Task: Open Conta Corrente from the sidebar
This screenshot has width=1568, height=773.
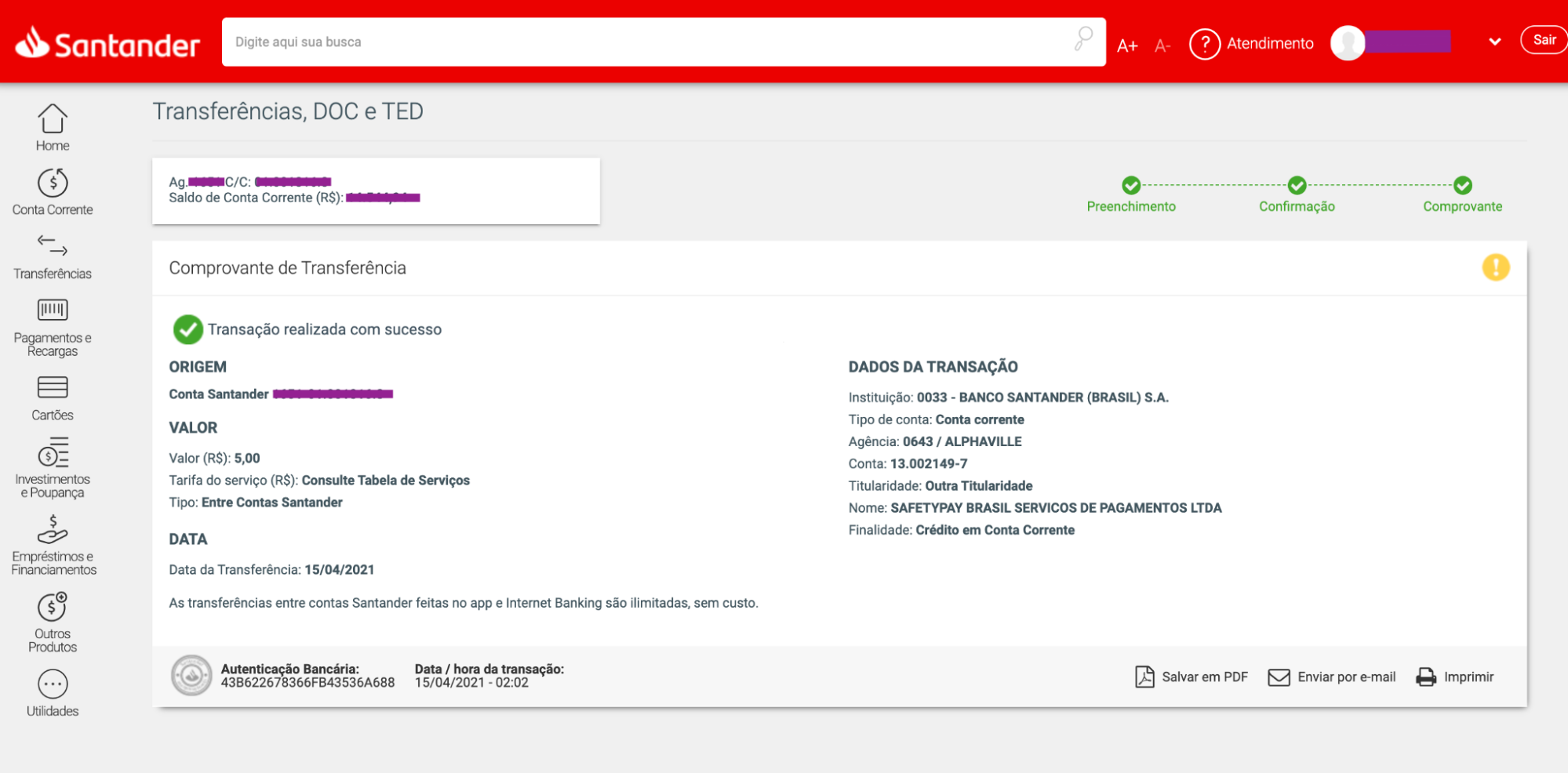Action: click(53, 184)
